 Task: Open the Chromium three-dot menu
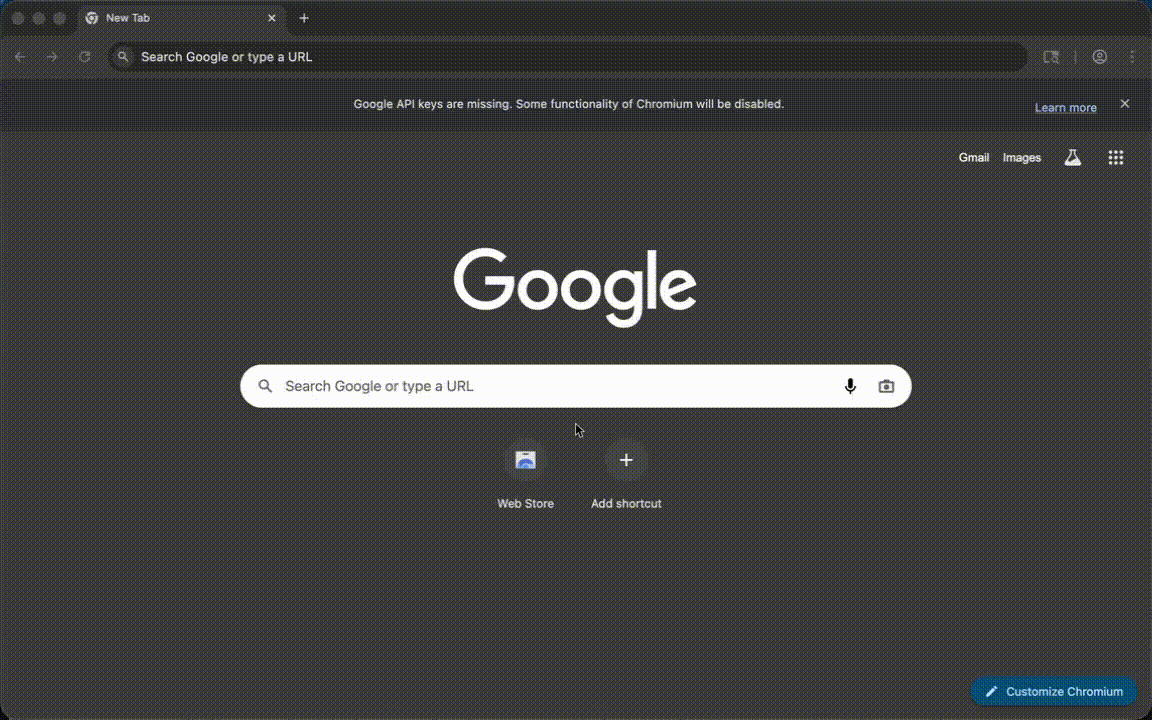[1132, 57]
